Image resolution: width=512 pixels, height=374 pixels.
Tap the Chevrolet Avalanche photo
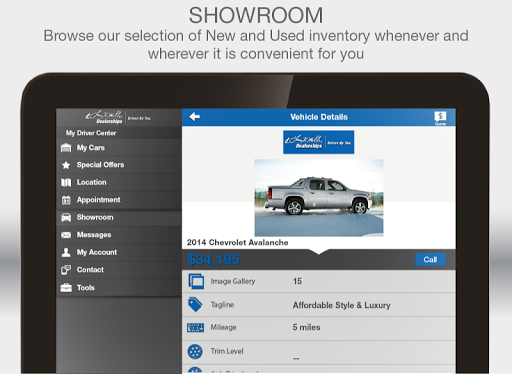319,198
